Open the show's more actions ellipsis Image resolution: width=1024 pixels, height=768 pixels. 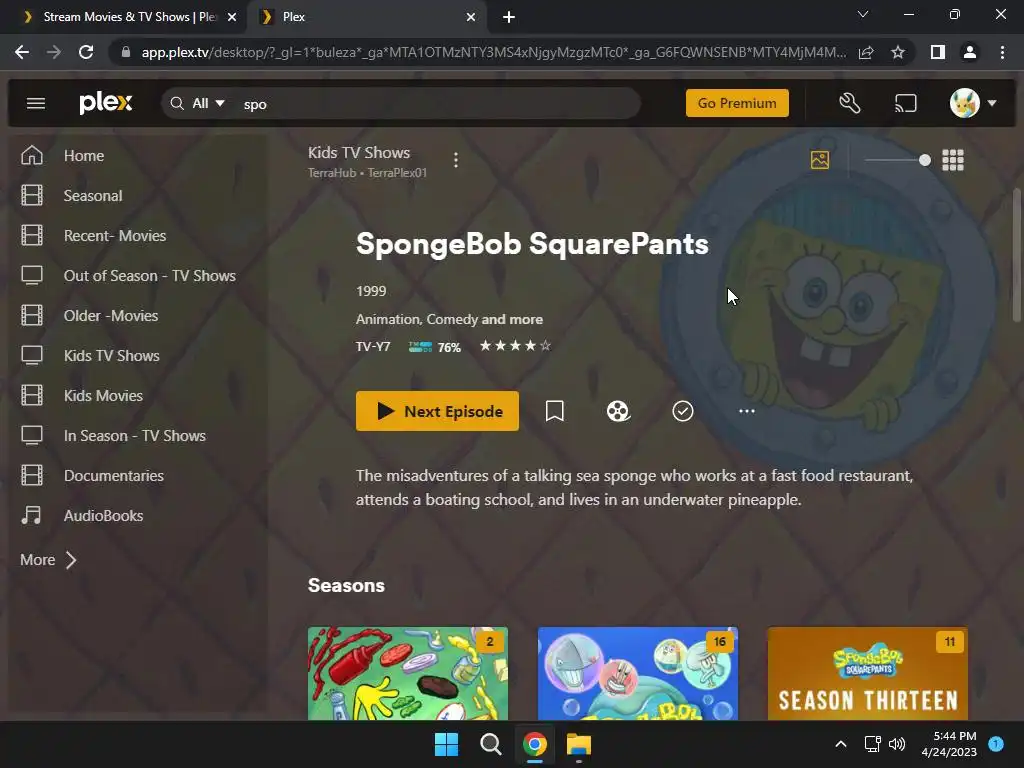click(746, 411)
